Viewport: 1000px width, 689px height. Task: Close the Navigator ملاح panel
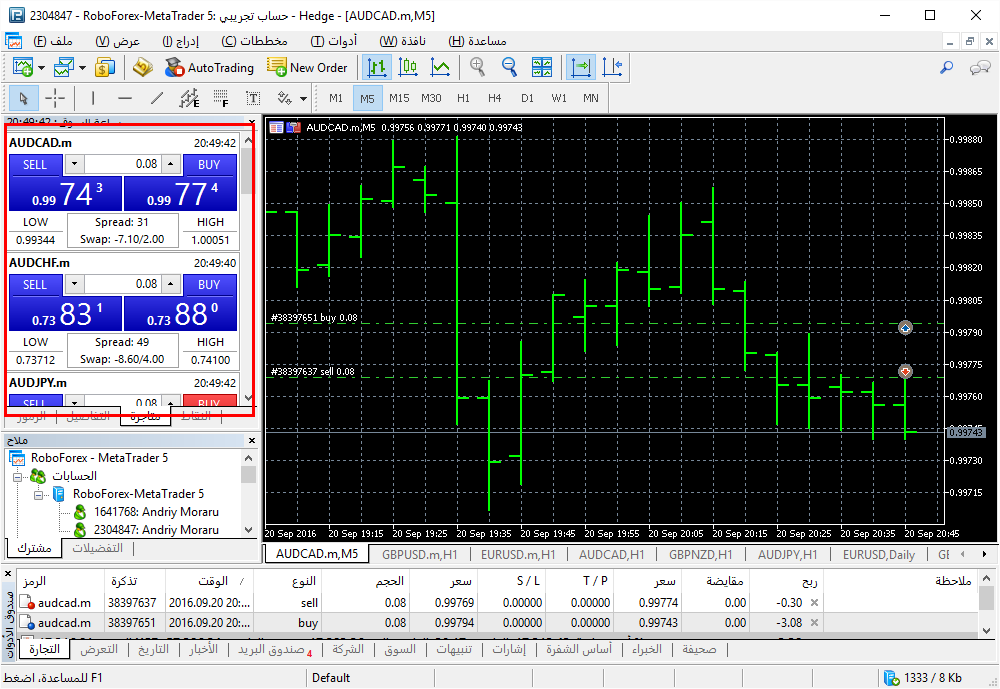pyautogui.click(x=251, y=440)
